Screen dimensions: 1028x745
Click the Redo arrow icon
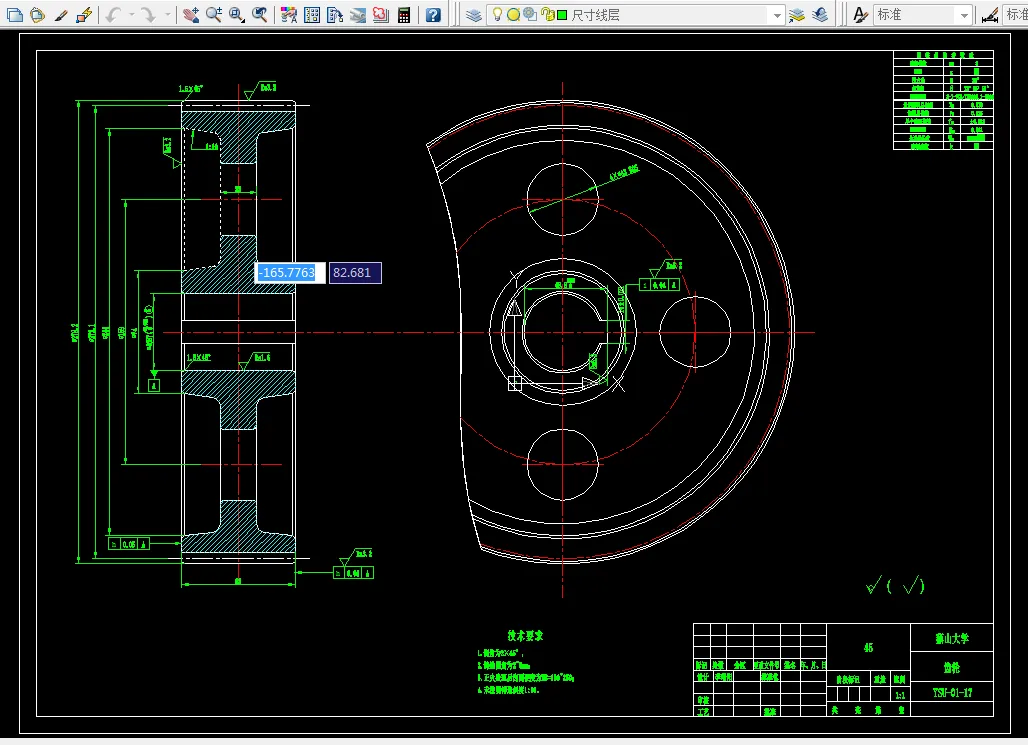pyautogui.click(x=149, y=14)
